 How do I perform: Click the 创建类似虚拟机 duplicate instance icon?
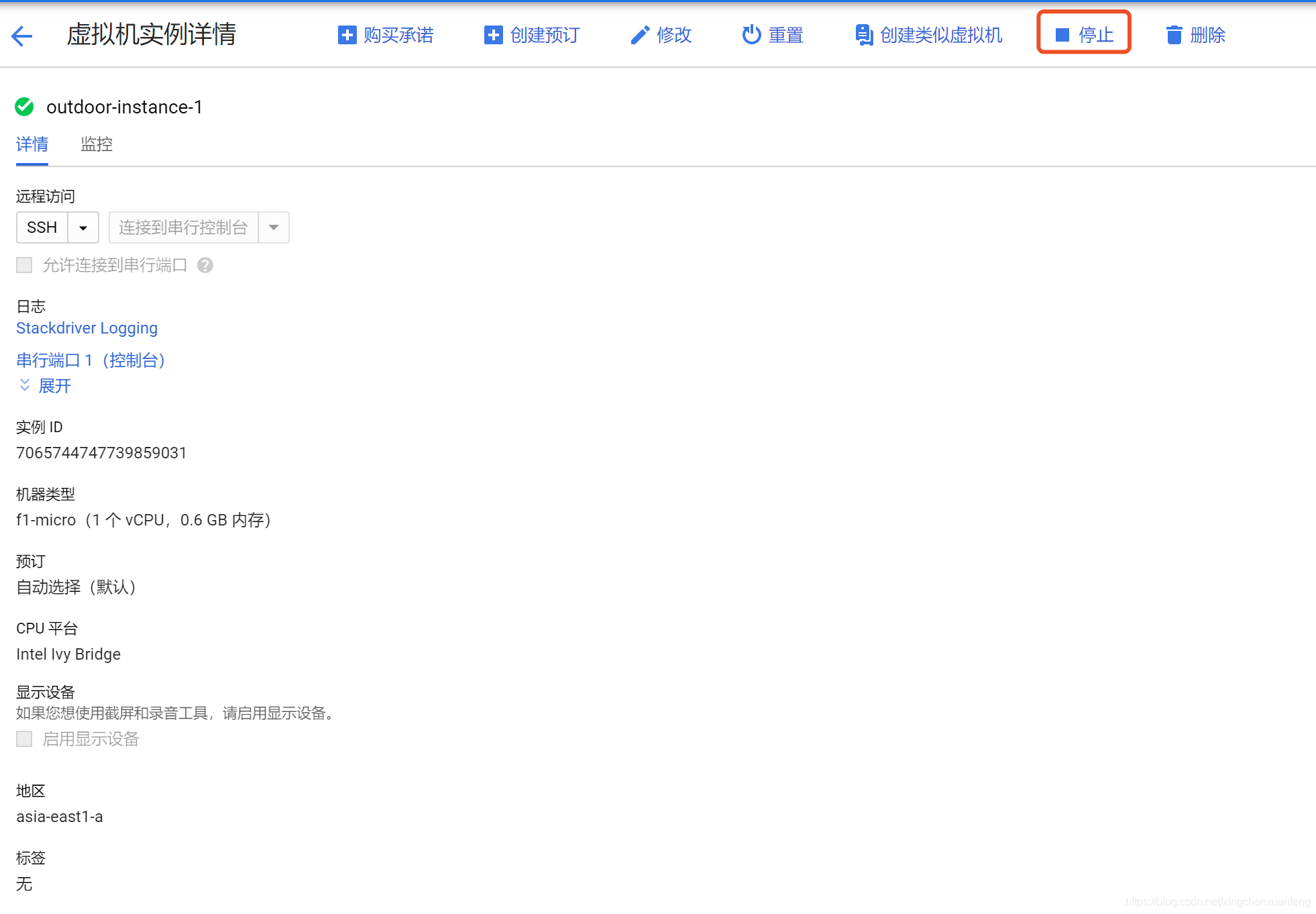point(863,35)
